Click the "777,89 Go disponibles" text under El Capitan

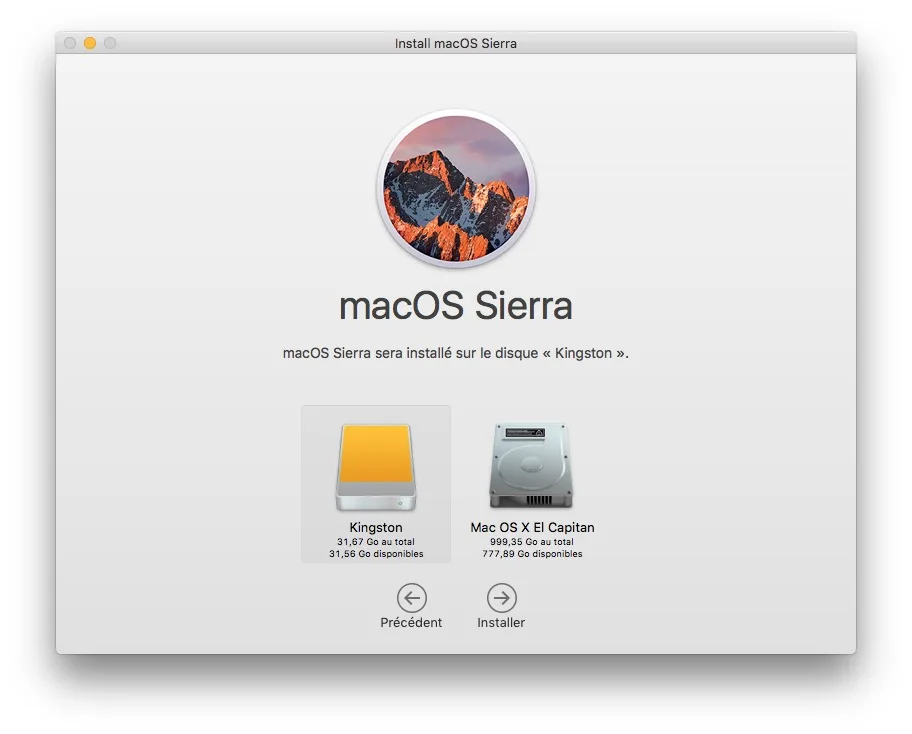click(530, 553)
